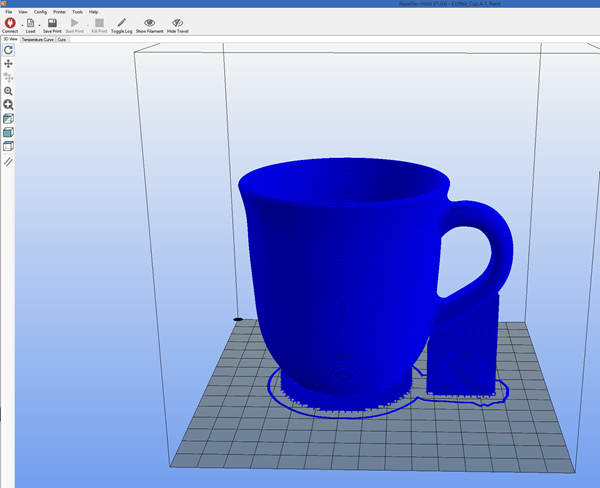Toggle parallel projection diagonal lines icon
This screenshot has height=488, width=600.
tap(9, 160)
